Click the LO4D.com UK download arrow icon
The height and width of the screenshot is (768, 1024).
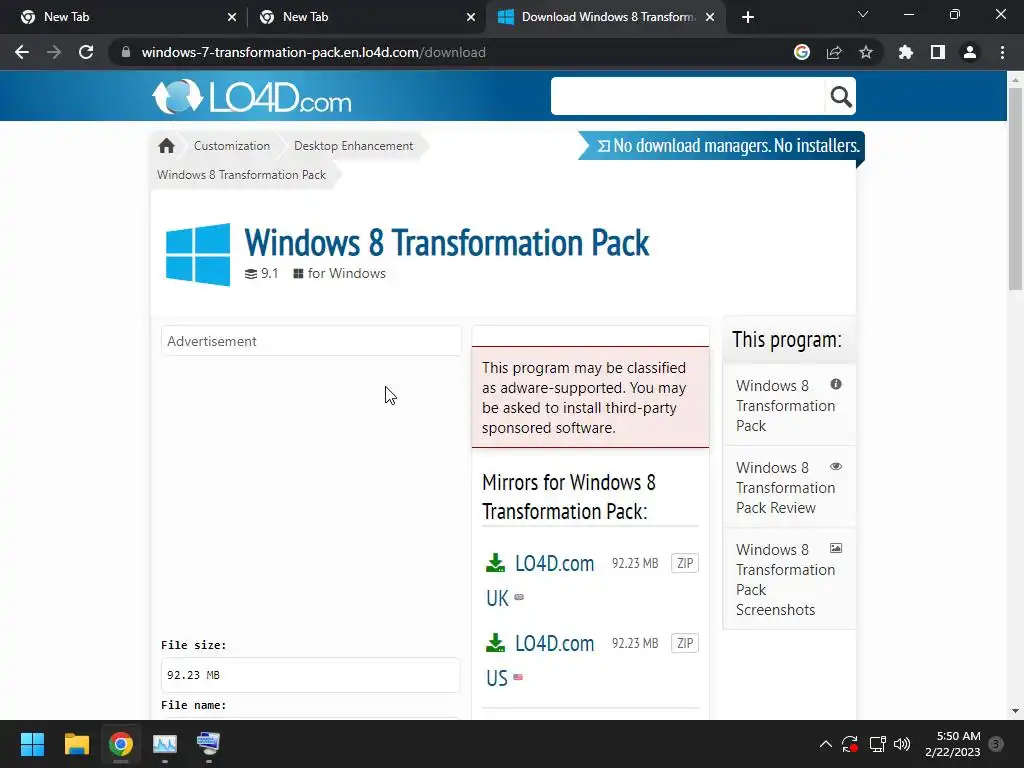tap(496, 563)
